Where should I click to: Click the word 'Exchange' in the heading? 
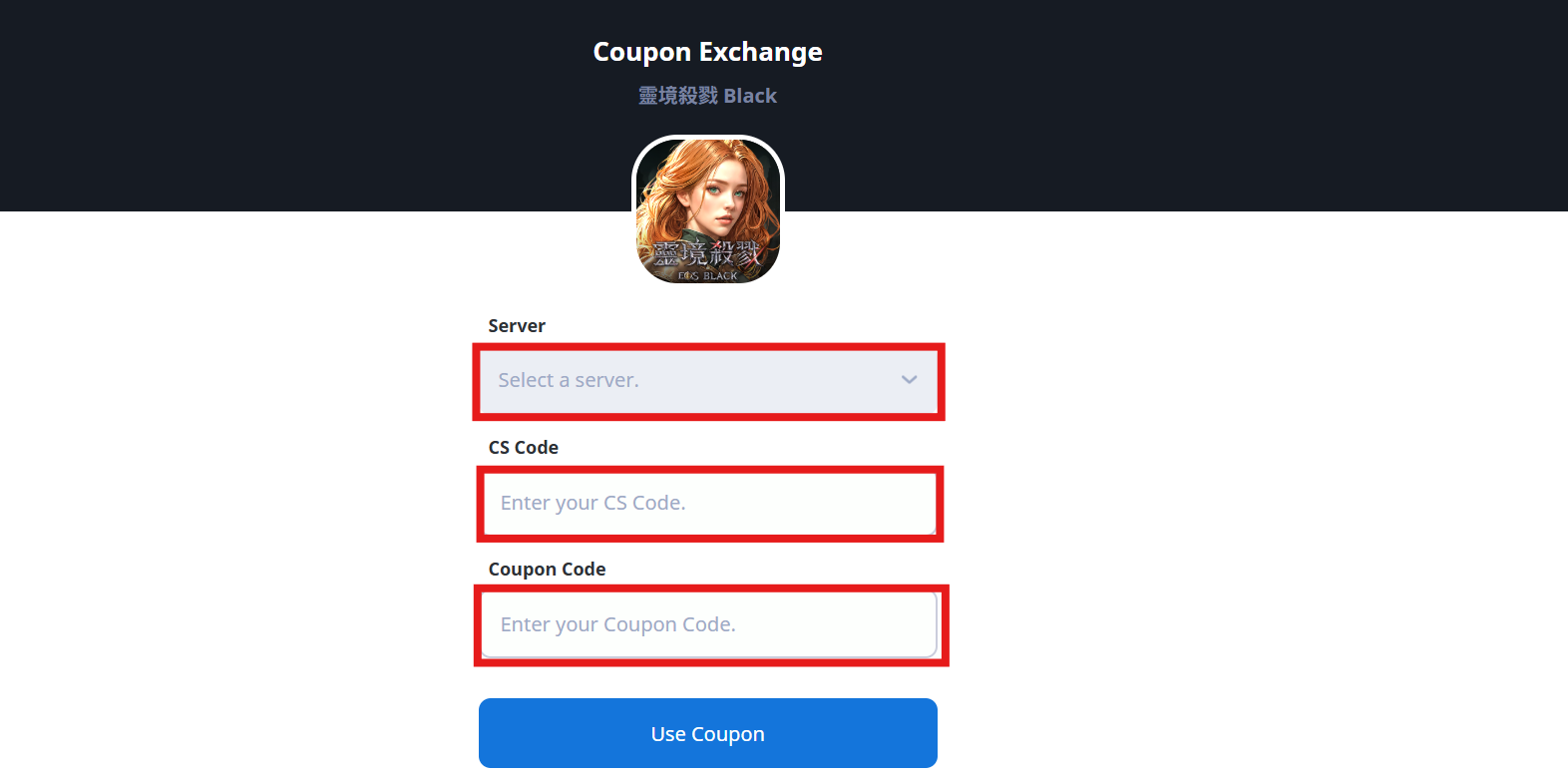760,52
